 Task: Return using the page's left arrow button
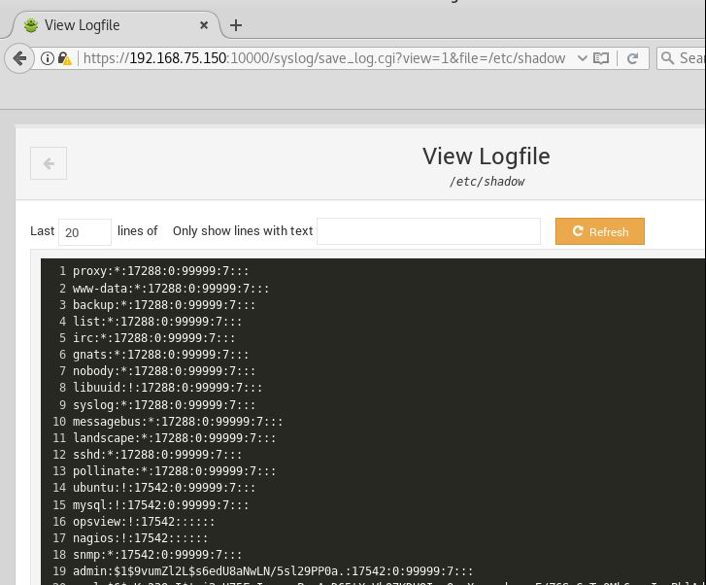pos(49,163)
